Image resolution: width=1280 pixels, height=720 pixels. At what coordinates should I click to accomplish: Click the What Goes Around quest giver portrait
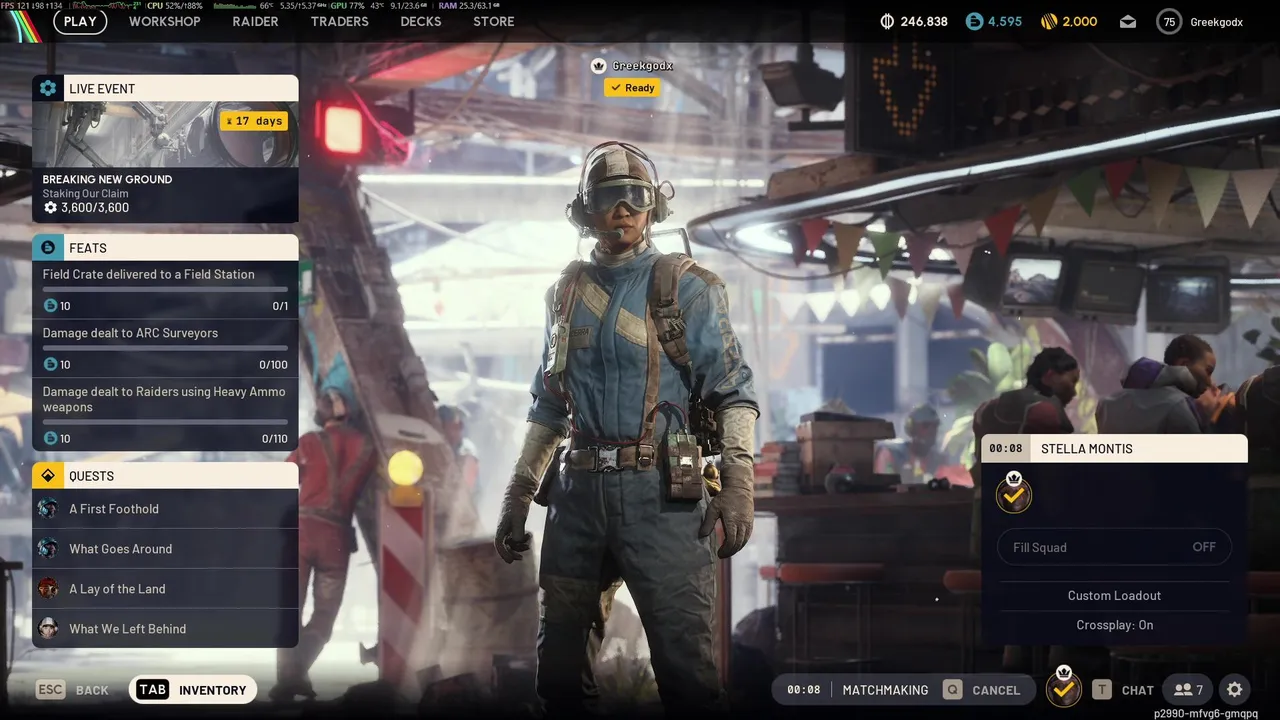(x=48, y=549)
